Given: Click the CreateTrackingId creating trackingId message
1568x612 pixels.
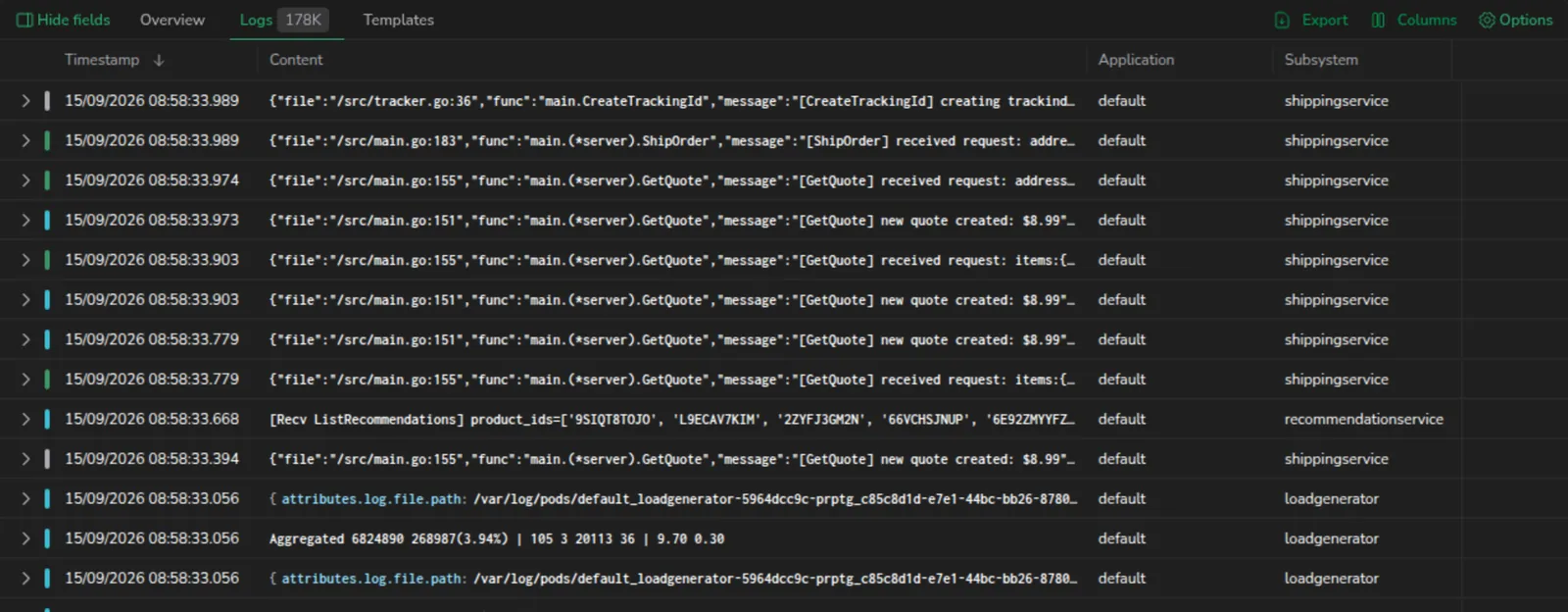Looking at the screenshot, I should point(672,101).
